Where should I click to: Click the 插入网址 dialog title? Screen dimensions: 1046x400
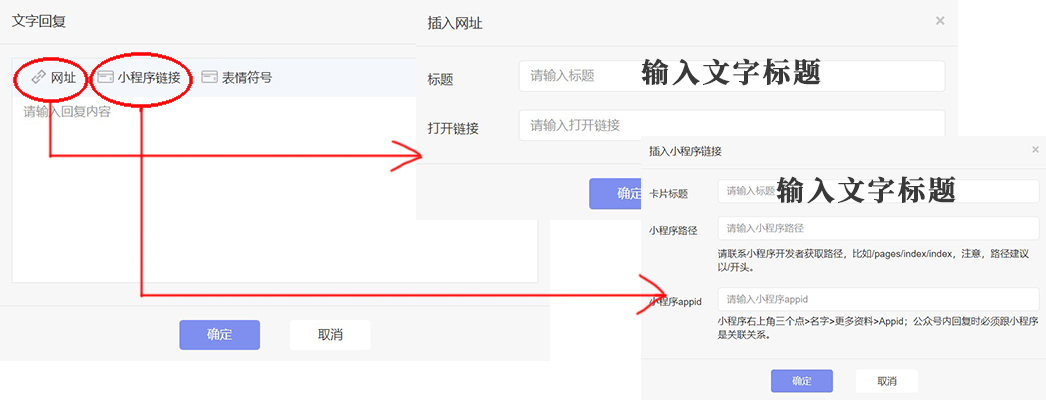[454, 24]
